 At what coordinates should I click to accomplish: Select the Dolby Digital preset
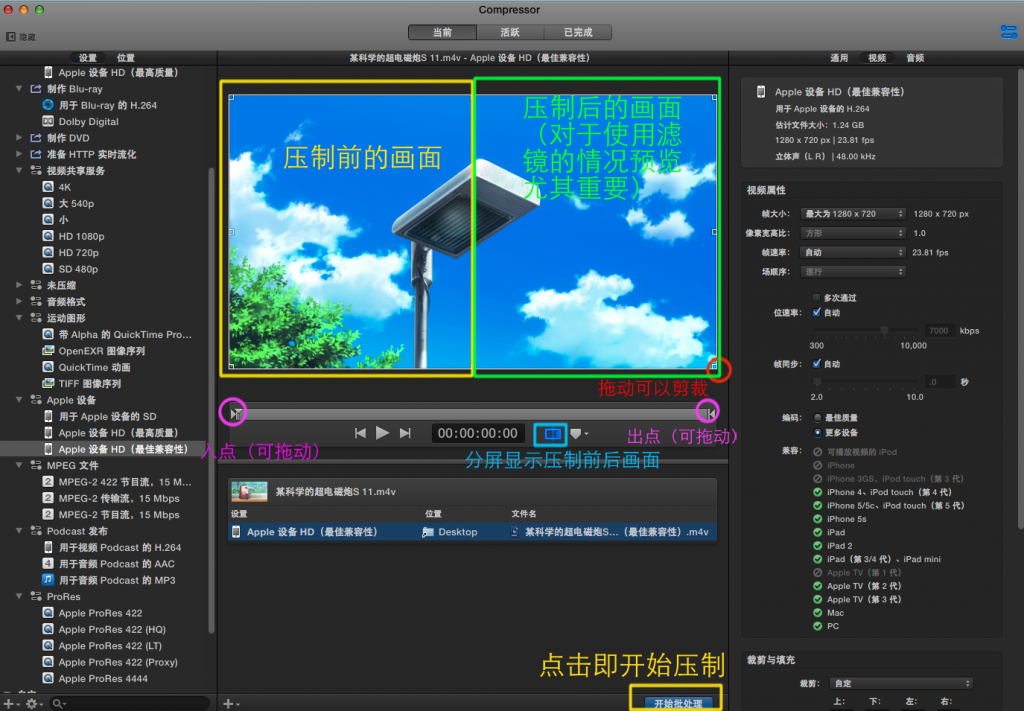87,122
